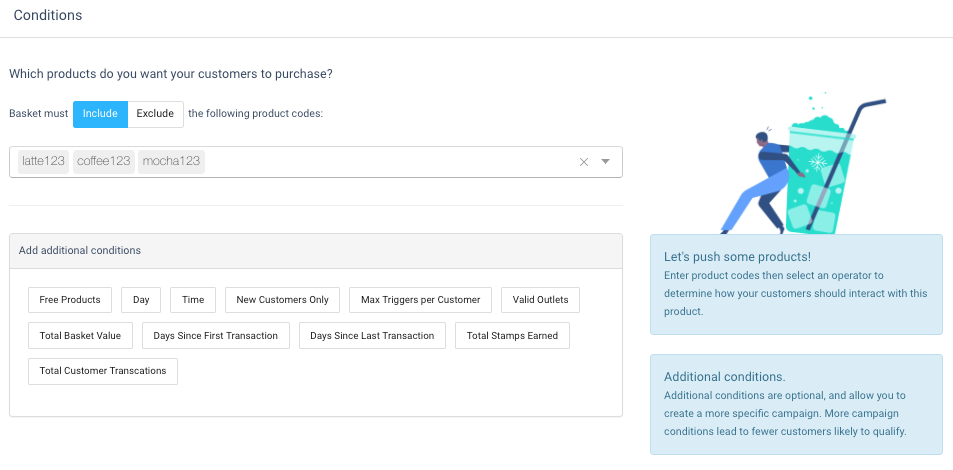Image resolution: width=953 pixels, height=470 pixels.
Task: Click the latte123 product code tag
Action: click(43, 162)
